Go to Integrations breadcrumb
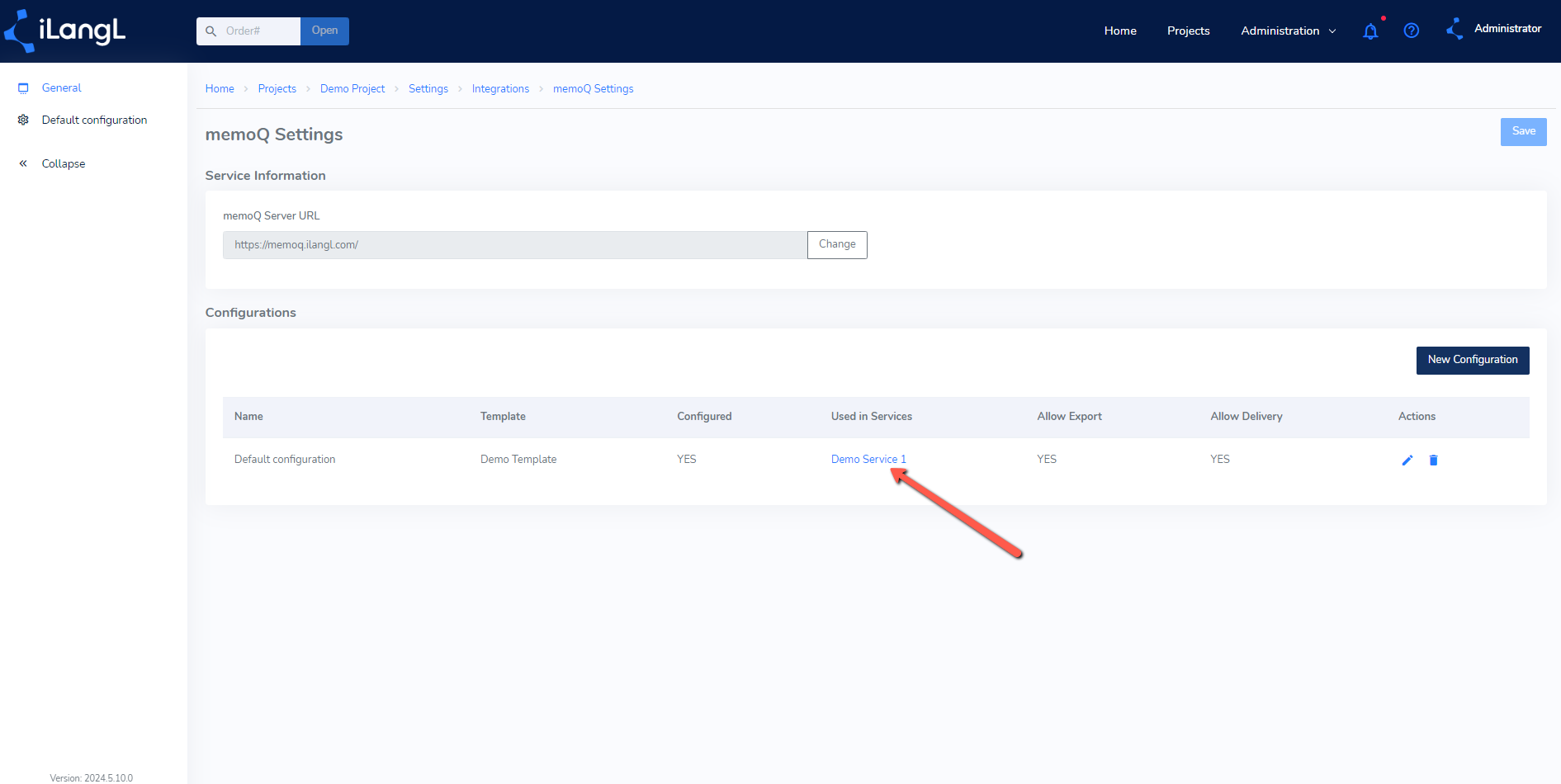Screen dimensions: 1561x784 coord(500,88)
